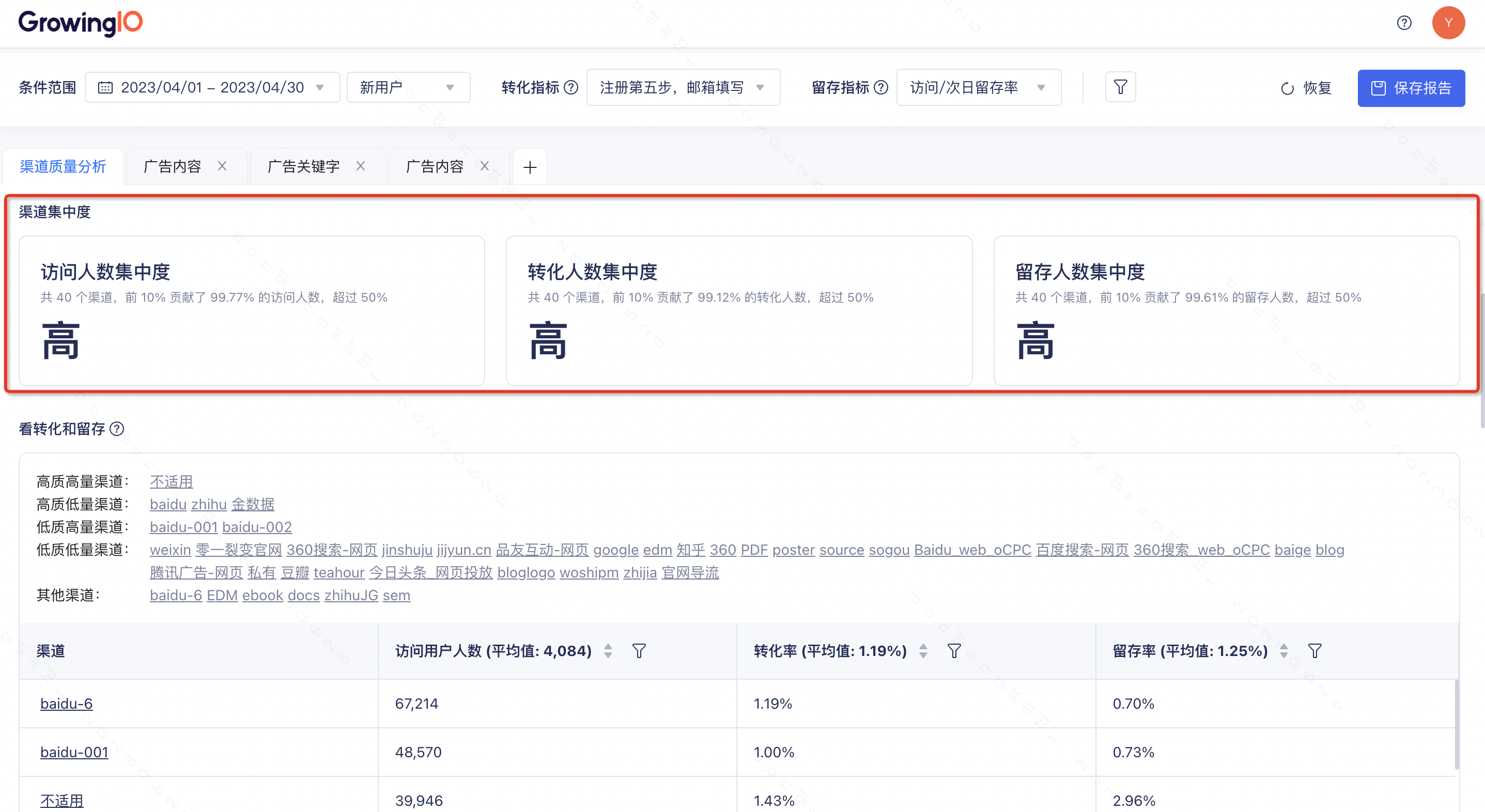Viewport: 1485px width, 812px height.
Task: Close the last 广告内容 tab
Action: (x=485, y=166)
